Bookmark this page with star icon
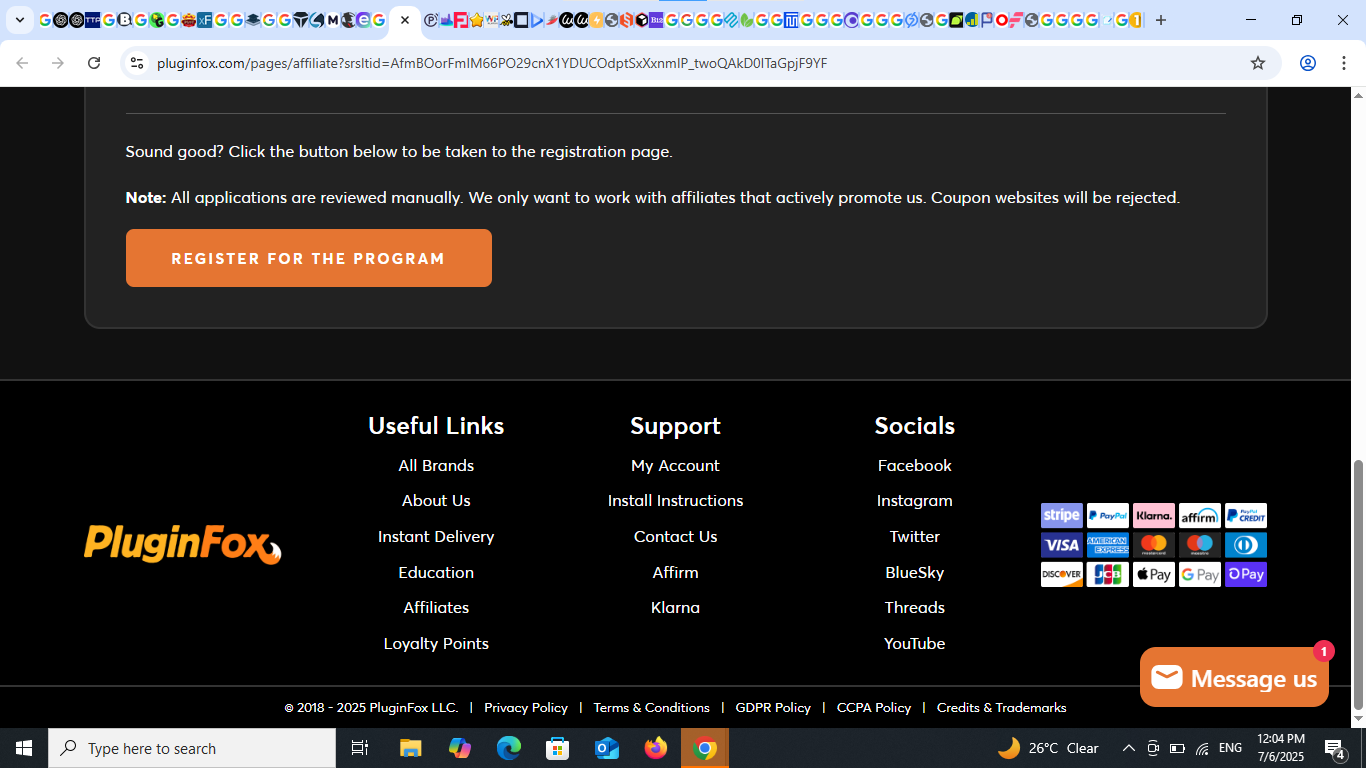 (x=1258, y=63)
